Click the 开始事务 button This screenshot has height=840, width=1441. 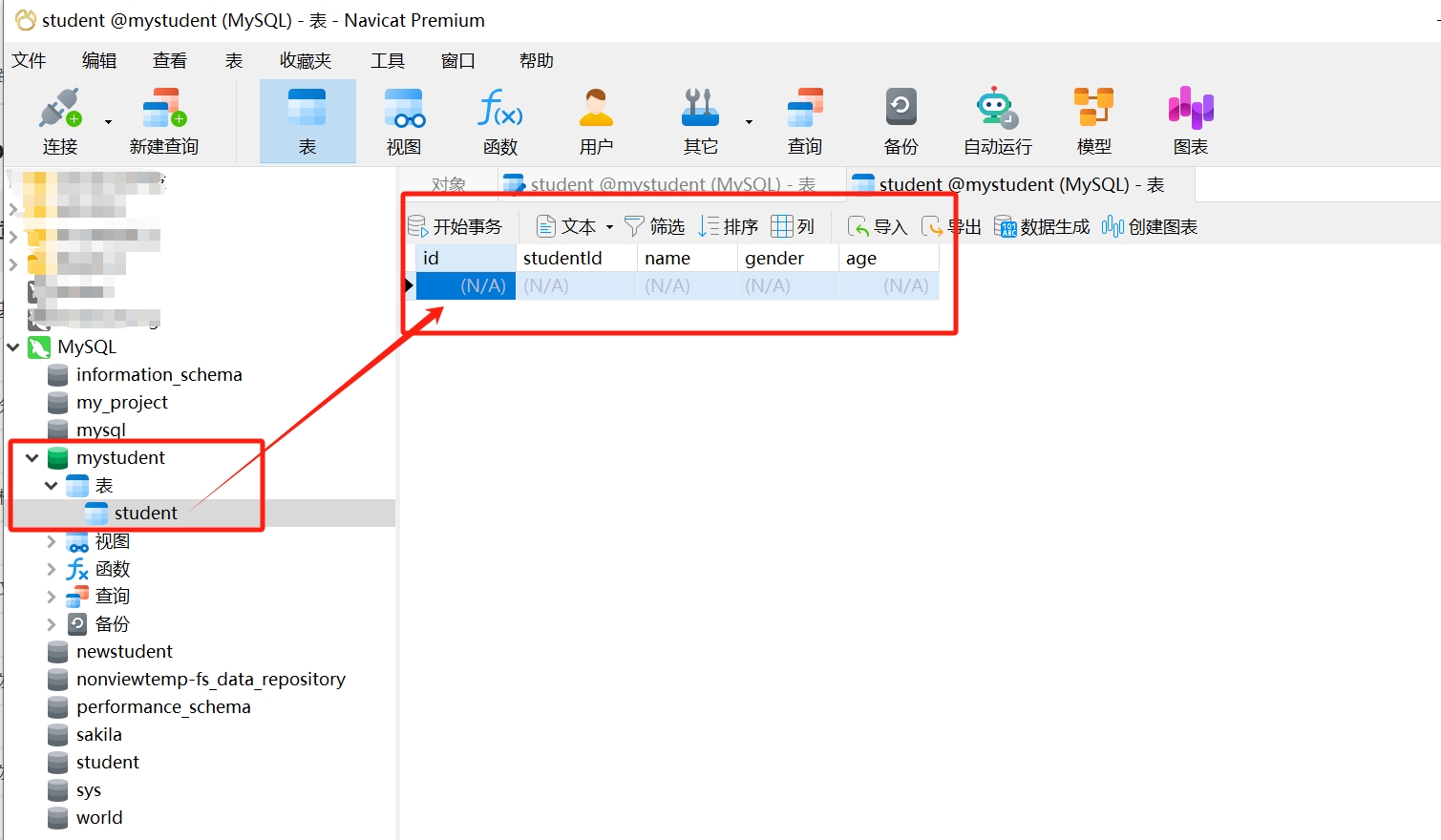click(456, 227)
